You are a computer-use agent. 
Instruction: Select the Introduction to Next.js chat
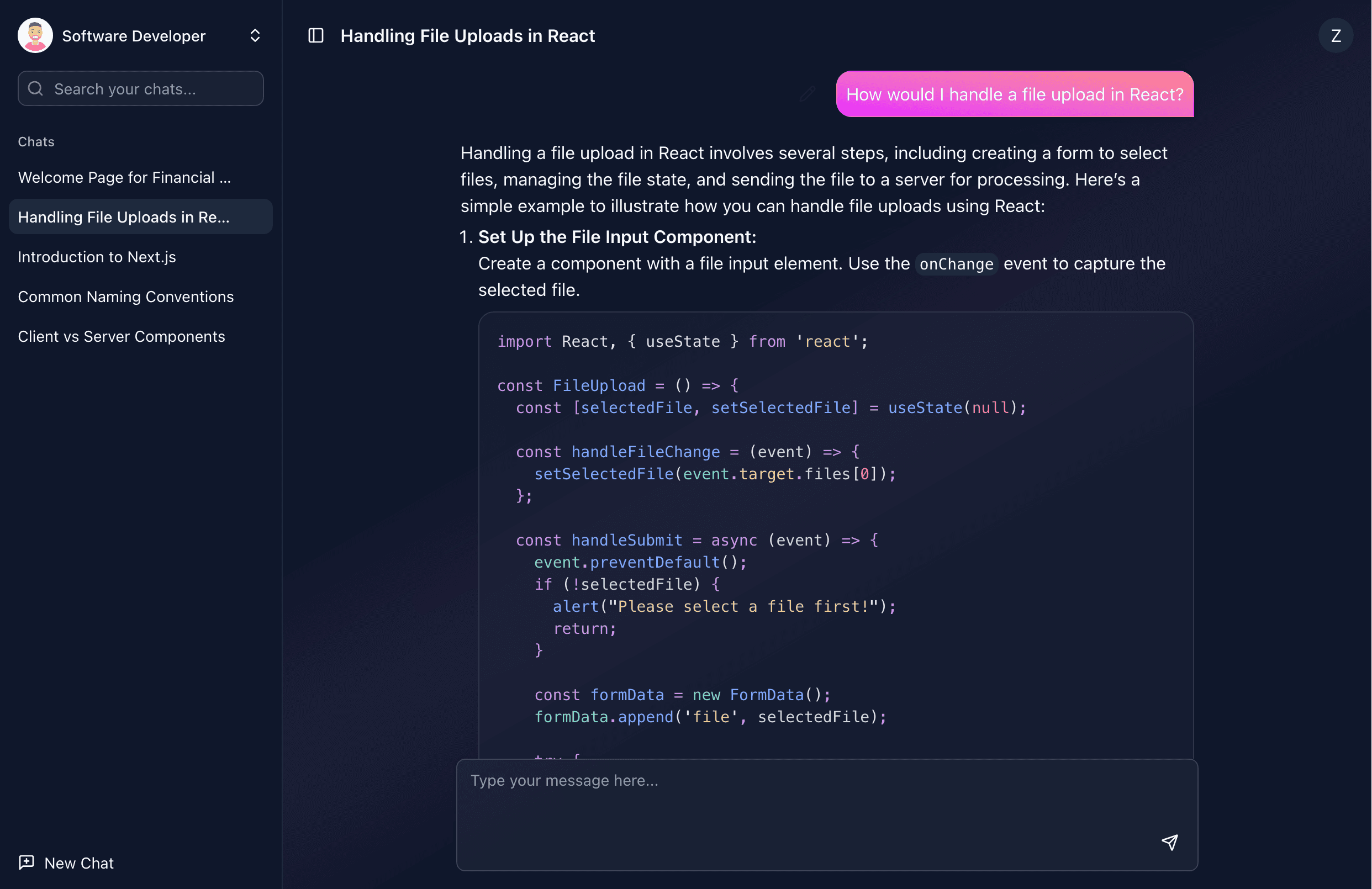tap(96, 257)
